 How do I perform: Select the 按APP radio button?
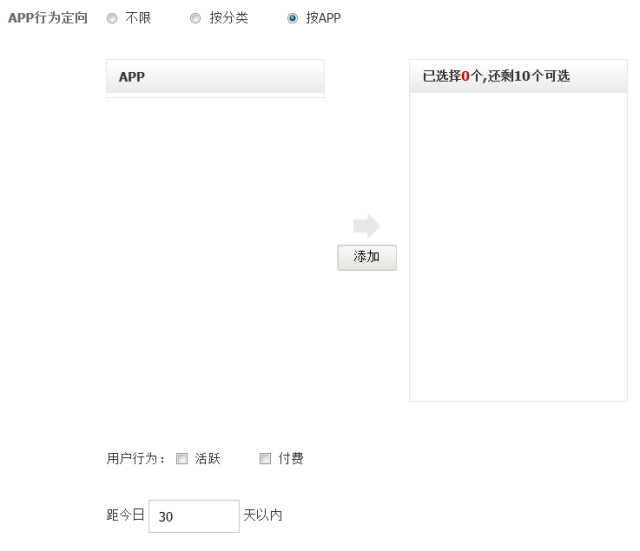coord(293,19)
